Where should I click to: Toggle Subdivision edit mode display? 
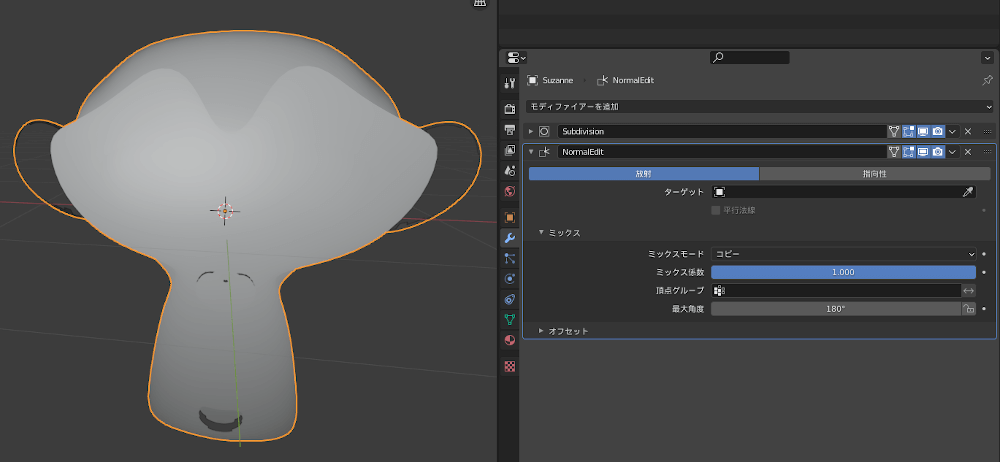point(908,131)
